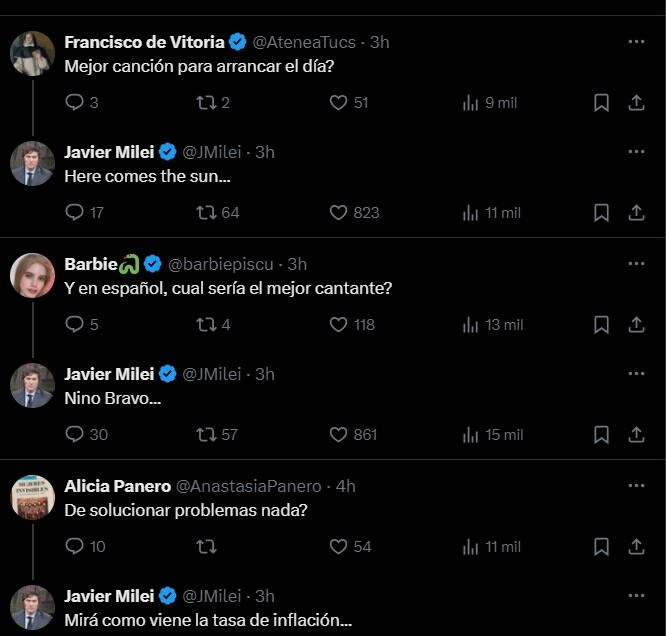Like Barbie's 'mejor cantante' tweet
This screenshot has width=666, height=636.
(x=338, y=324)
